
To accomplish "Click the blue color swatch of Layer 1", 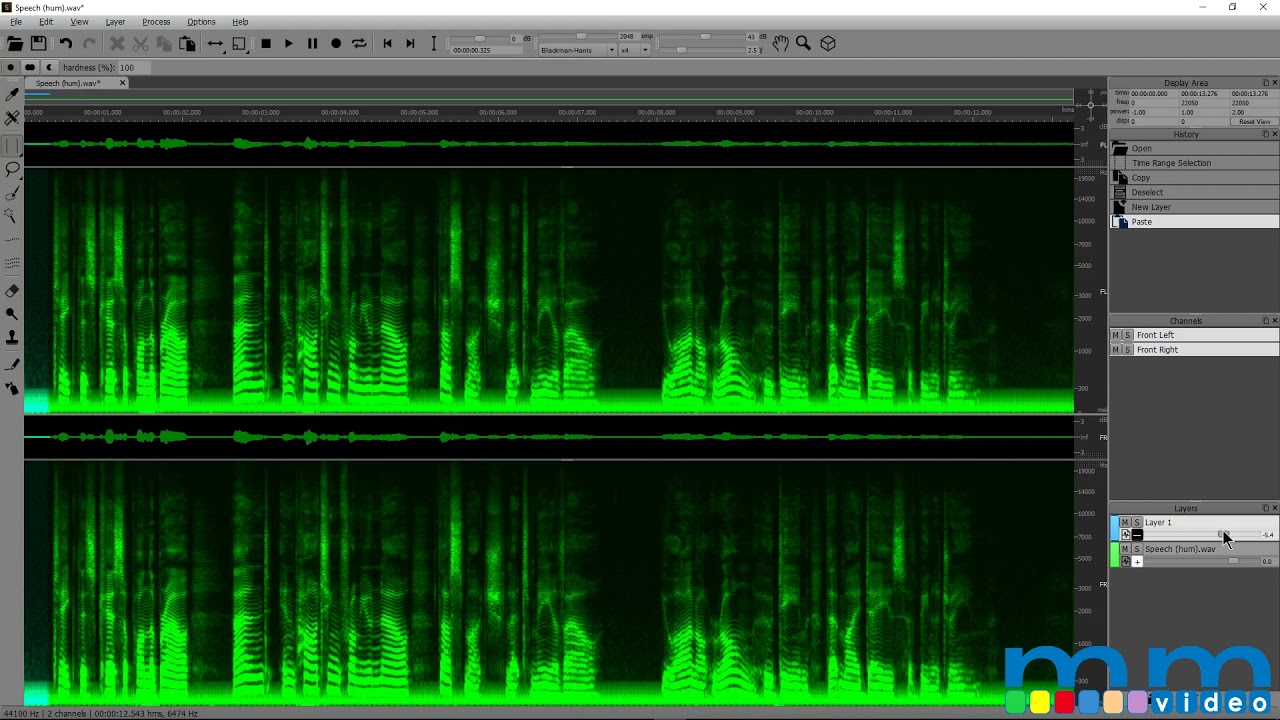I will (x=1115, y=528).
